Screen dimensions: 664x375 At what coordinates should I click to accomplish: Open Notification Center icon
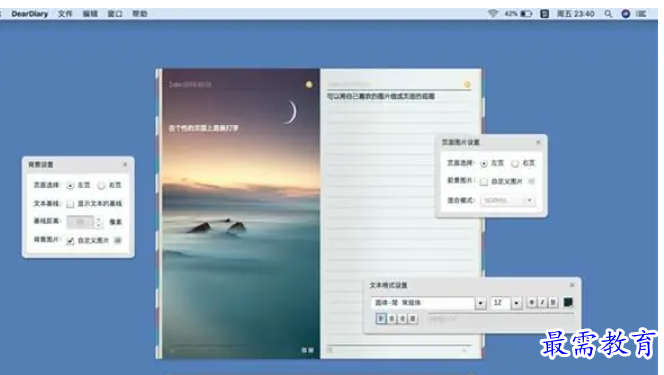[x=641, y=14]
